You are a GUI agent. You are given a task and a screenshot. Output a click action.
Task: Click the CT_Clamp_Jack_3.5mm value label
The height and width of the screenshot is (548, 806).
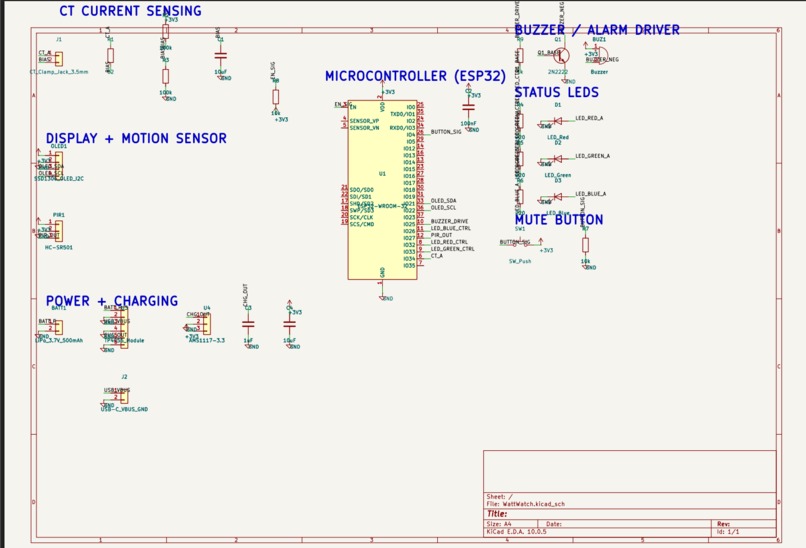(x=59, y=72)
